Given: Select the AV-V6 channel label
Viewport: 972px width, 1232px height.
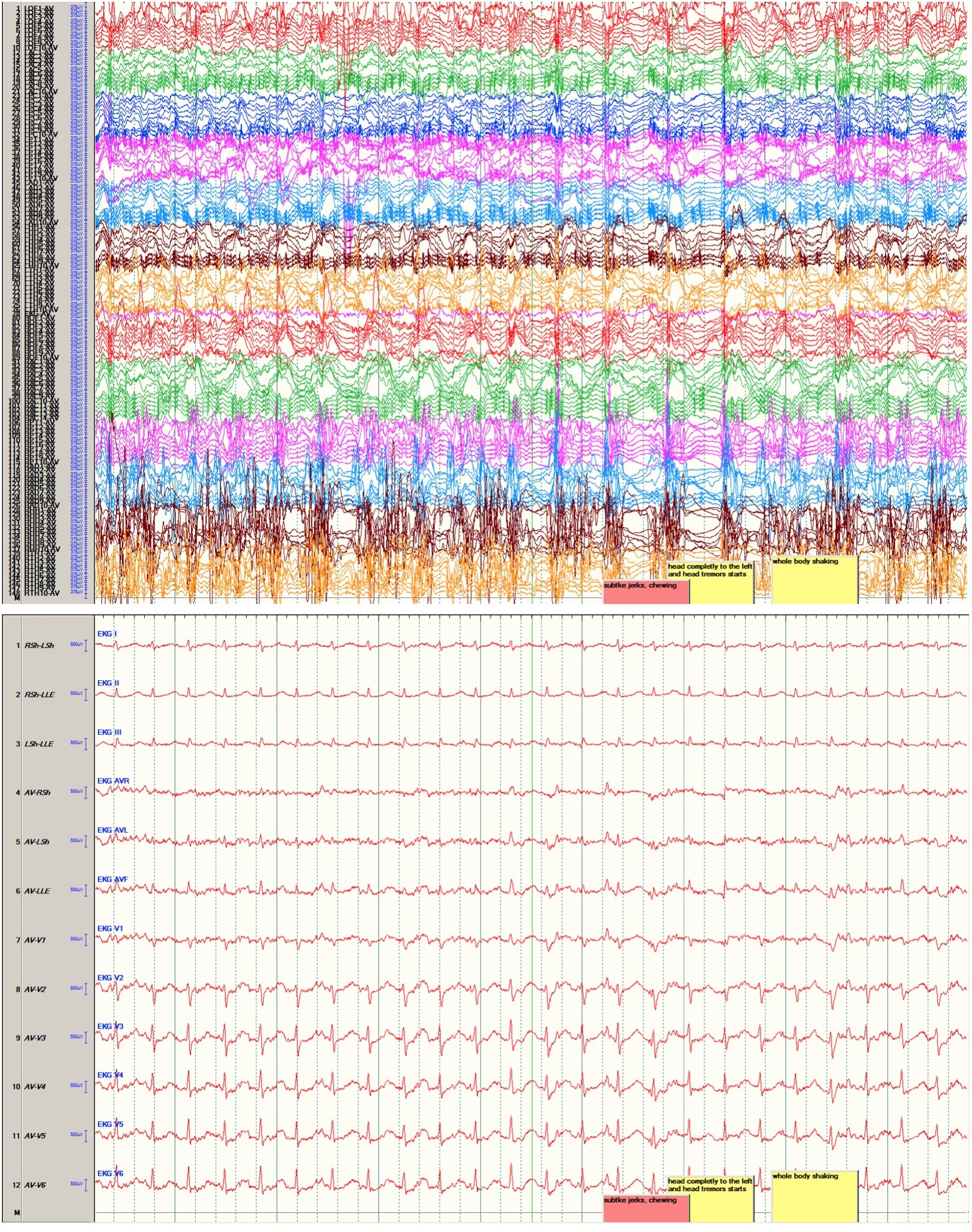Looking at the screenshot, I should [35, 1186].
